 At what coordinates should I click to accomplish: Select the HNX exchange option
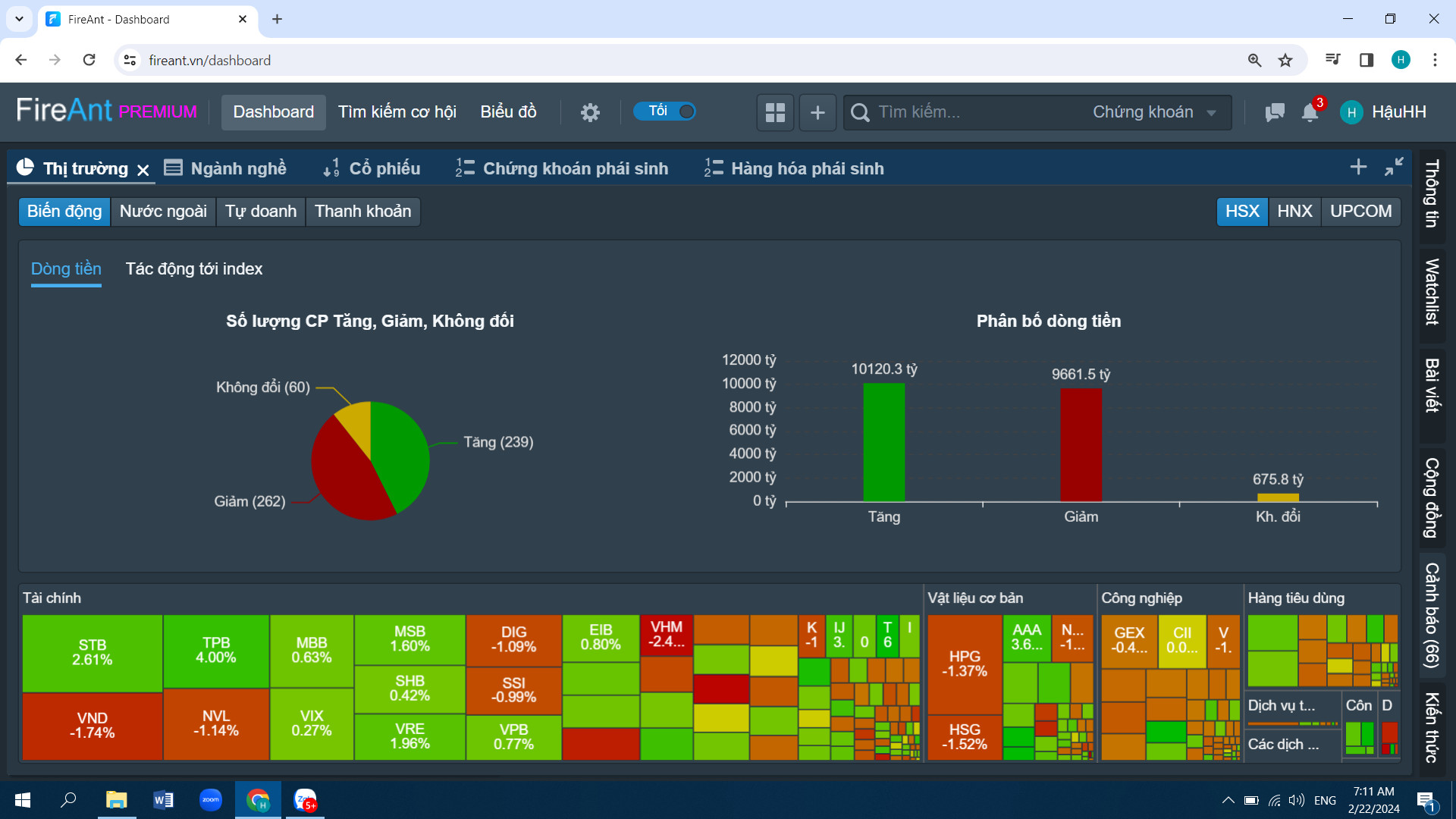click(1294, 211)
